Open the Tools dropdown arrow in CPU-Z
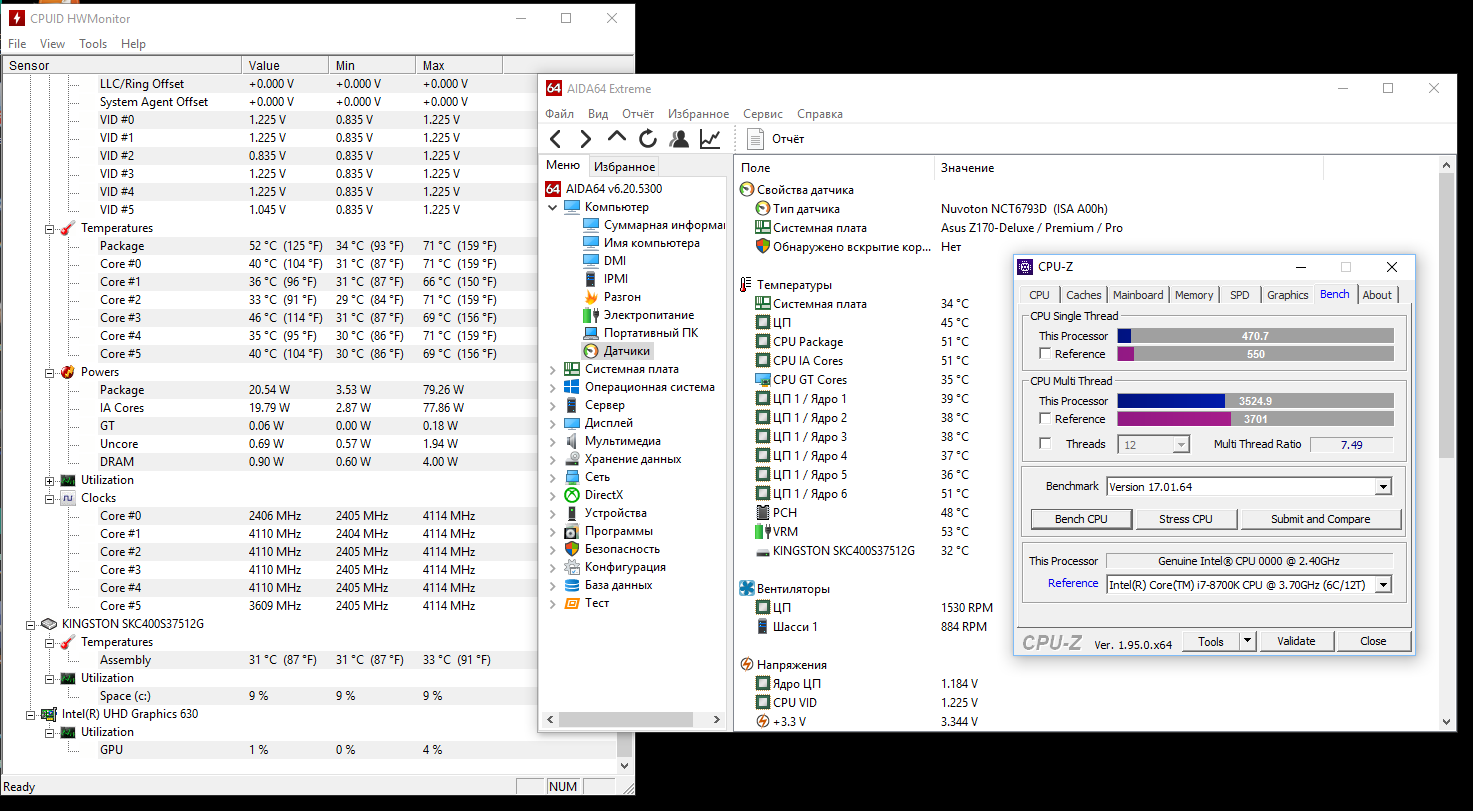Viewport: 1473px width, 811px height. tap(1247, 641)
